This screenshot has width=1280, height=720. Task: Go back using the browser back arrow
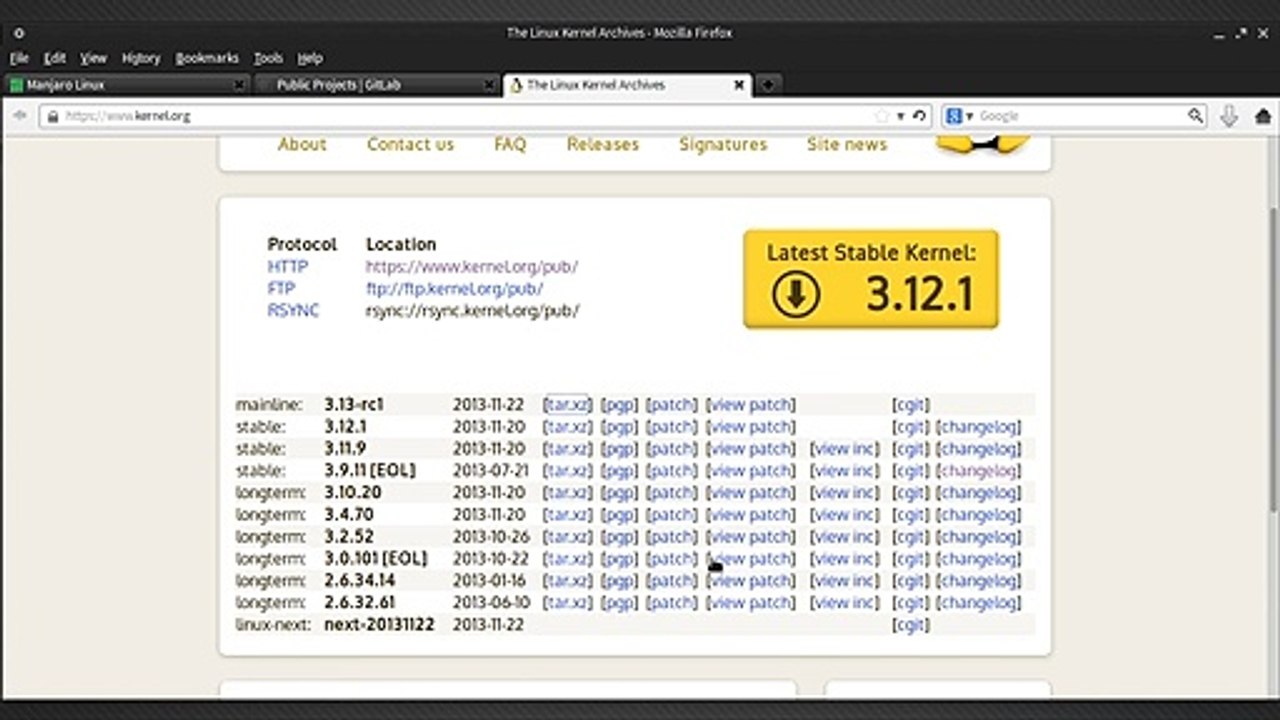pos(19,116)
